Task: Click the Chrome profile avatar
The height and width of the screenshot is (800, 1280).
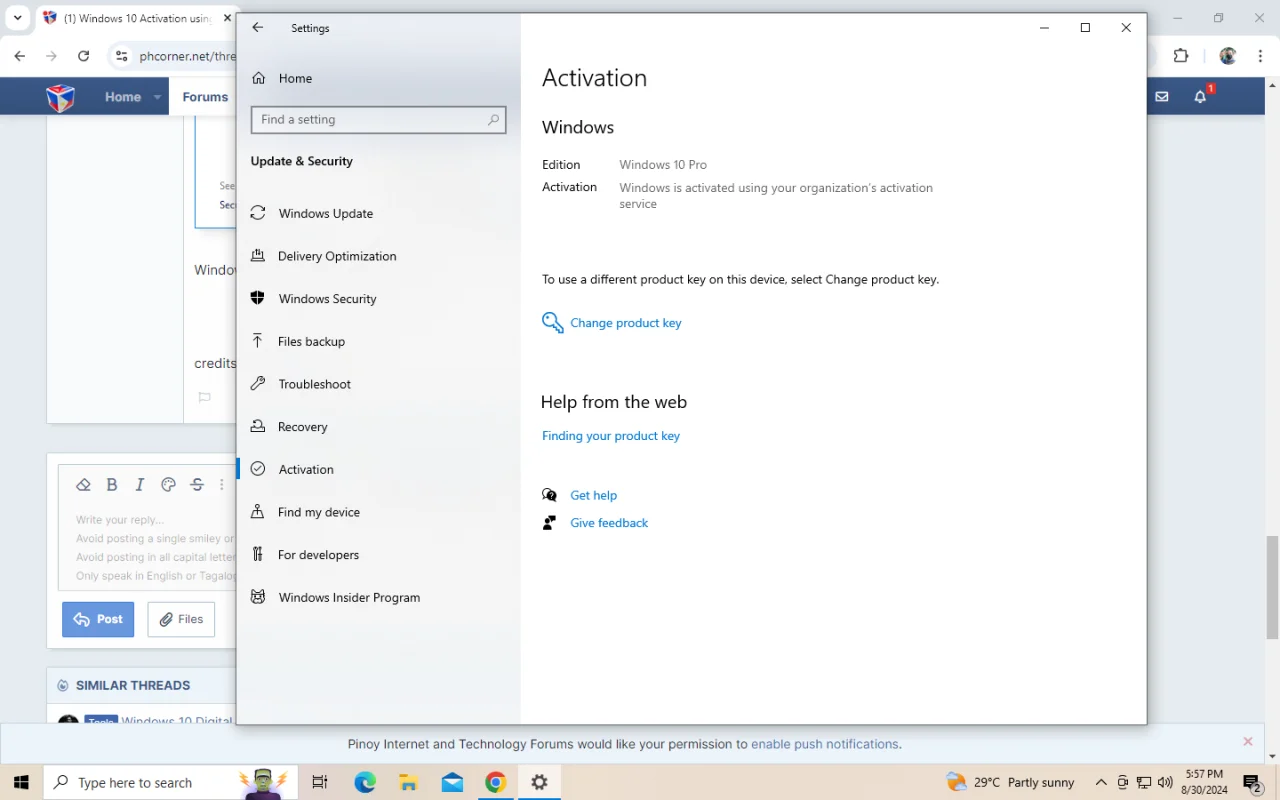Action: 1228,56
